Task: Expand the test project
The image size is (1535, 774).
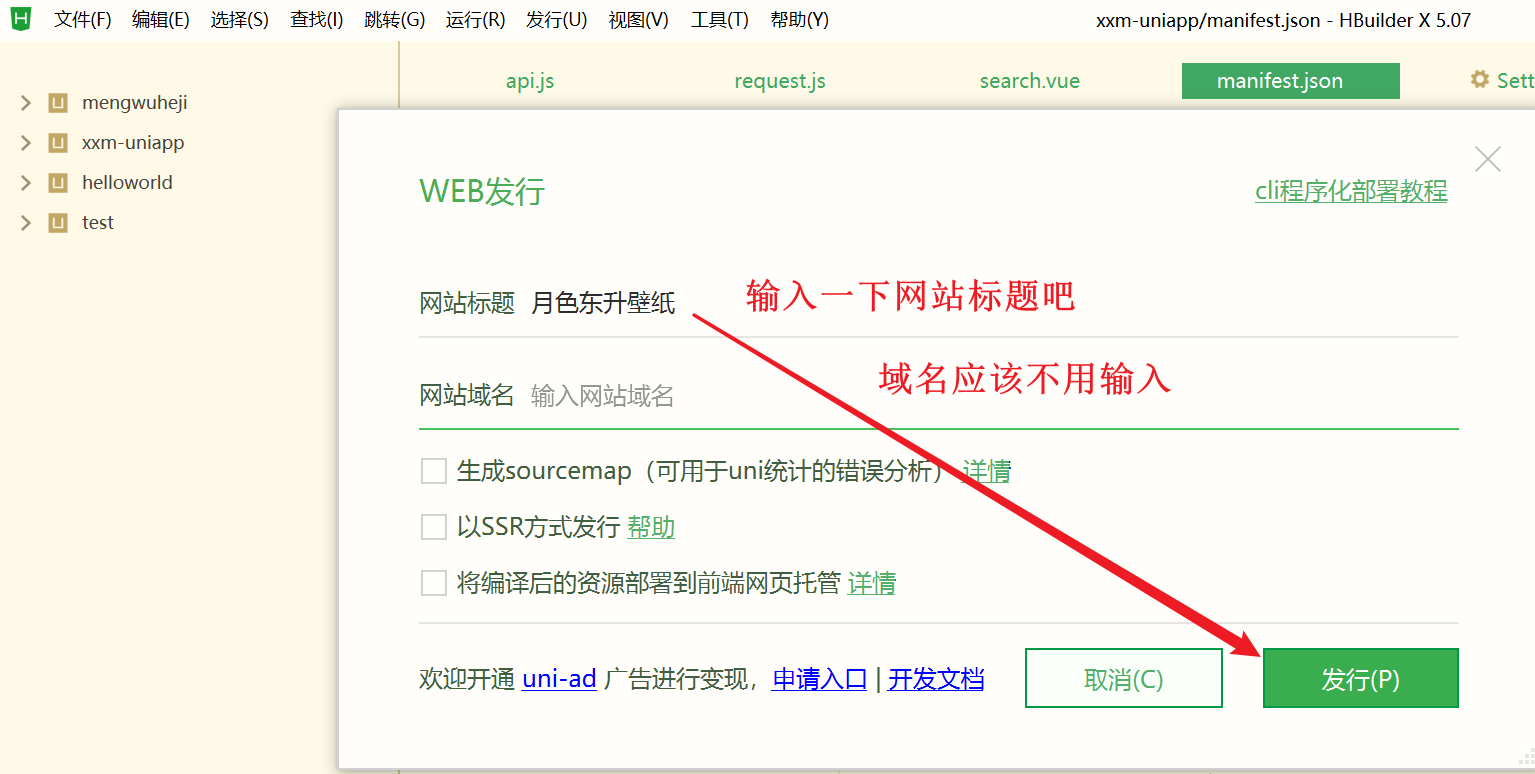Action: pyautogui.click(x=26, y=223)
